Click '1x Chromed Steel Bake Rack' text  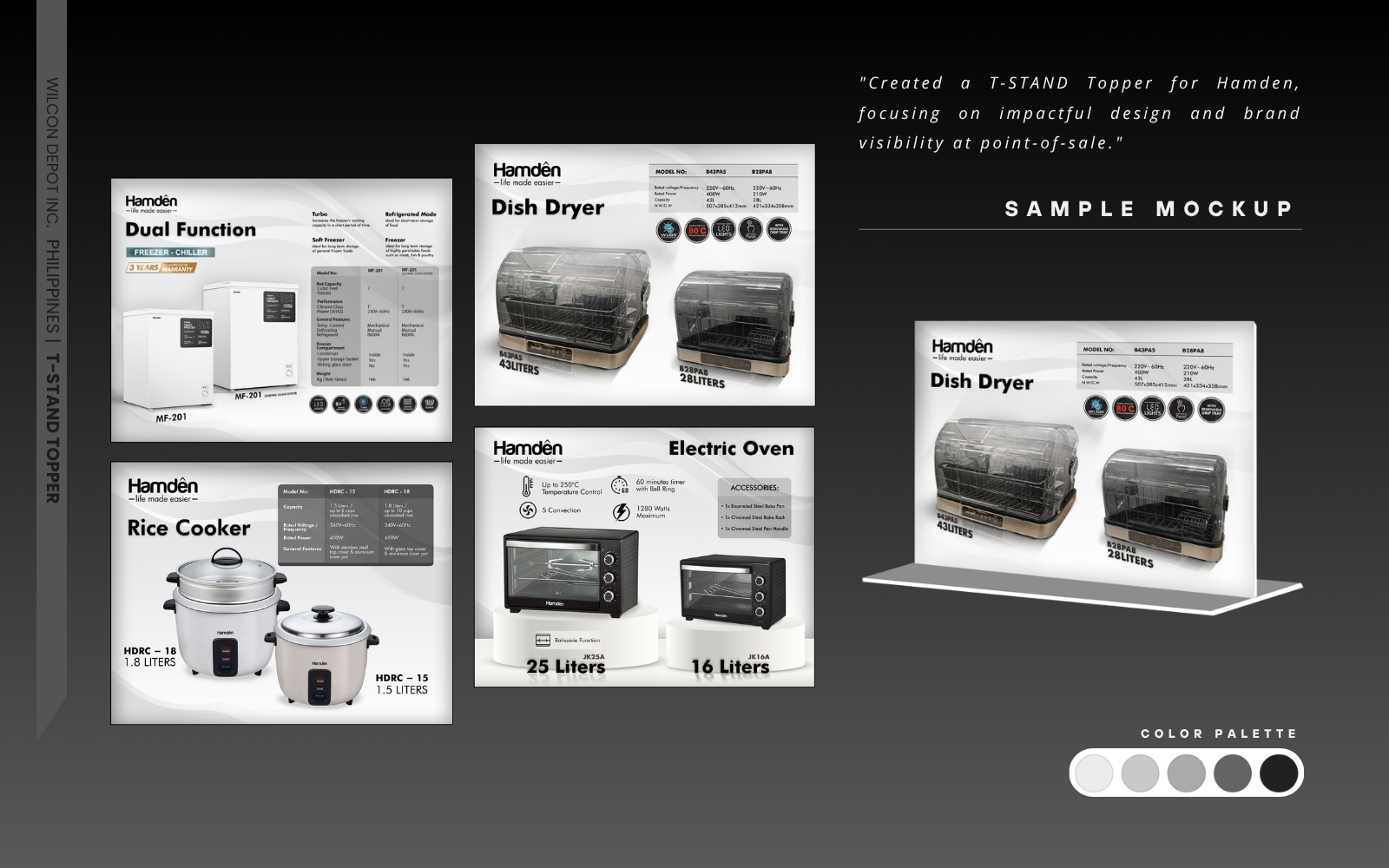pos(754,516)
